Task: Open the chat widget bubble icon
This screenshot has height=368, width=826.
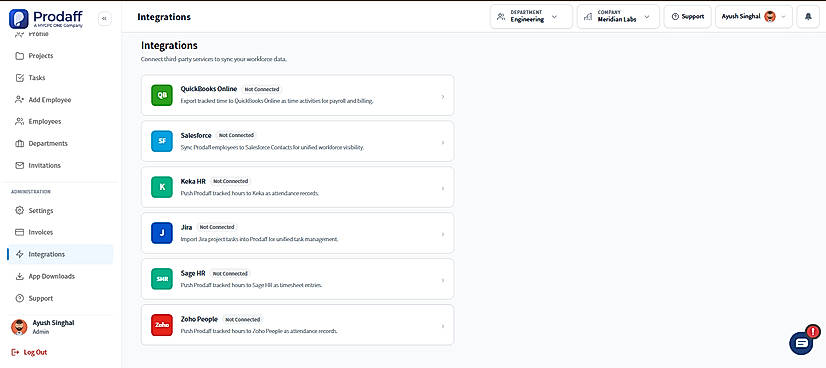Action: (802, 343)
